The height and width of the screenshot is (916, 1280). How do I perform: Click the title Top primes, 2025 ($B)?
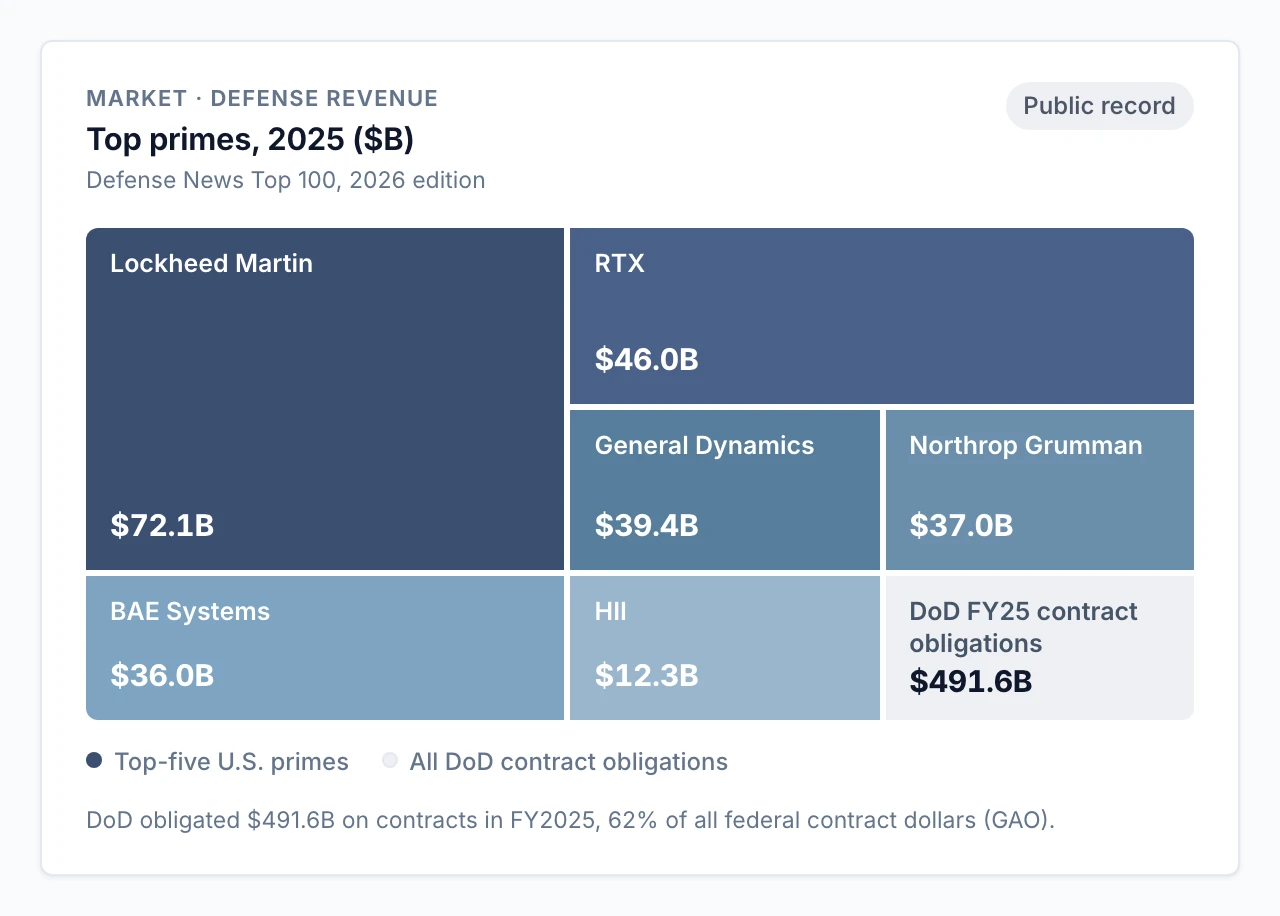coord(250,139)
